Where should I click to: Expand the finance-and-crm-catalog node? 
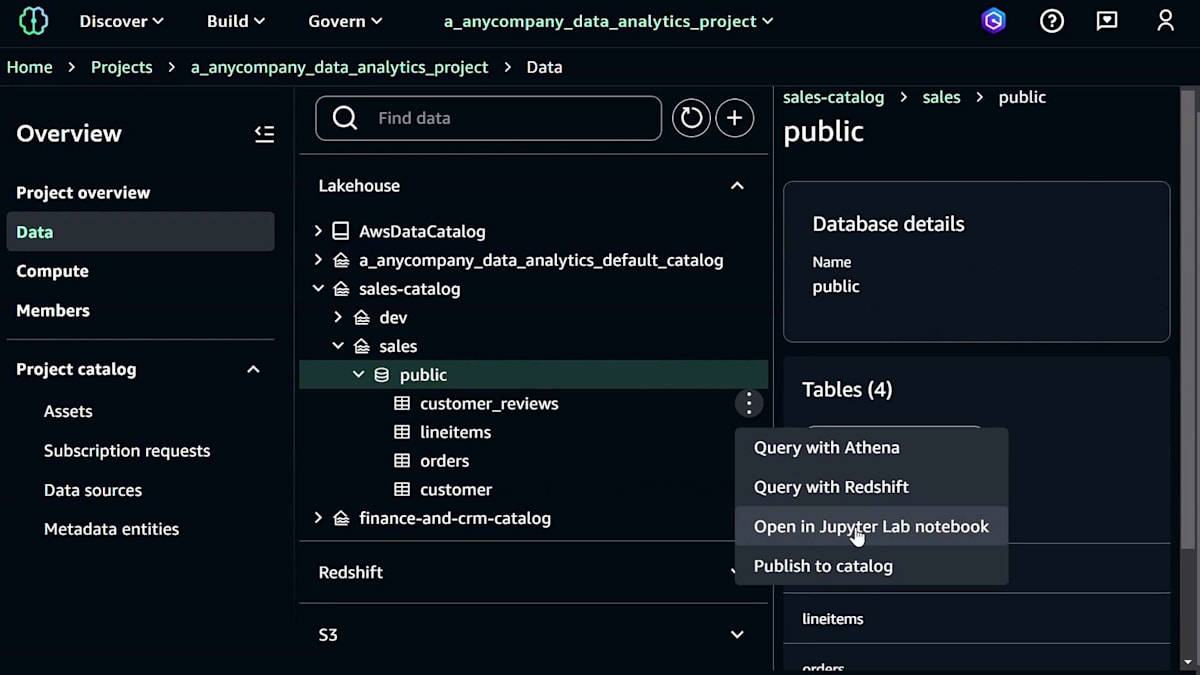tap(318, 518)
